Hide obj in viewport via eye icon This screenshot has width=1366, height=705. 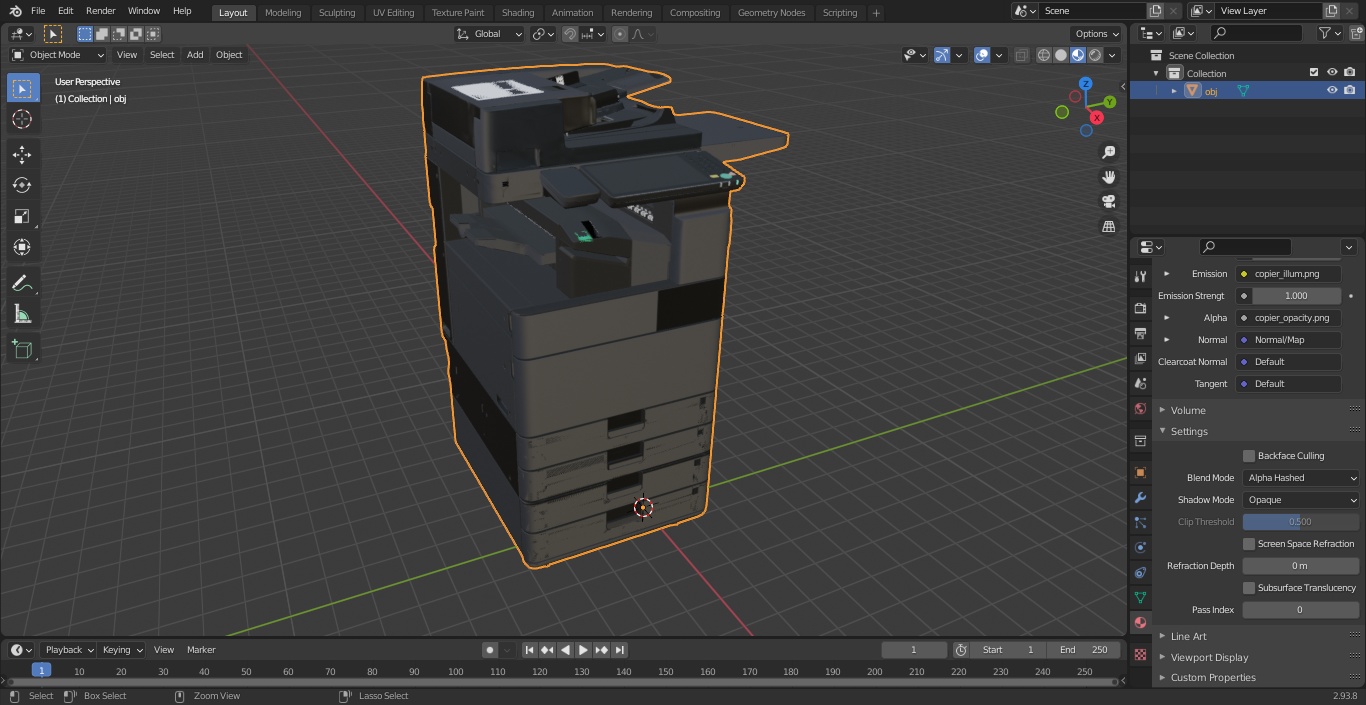pos(1332,90)
